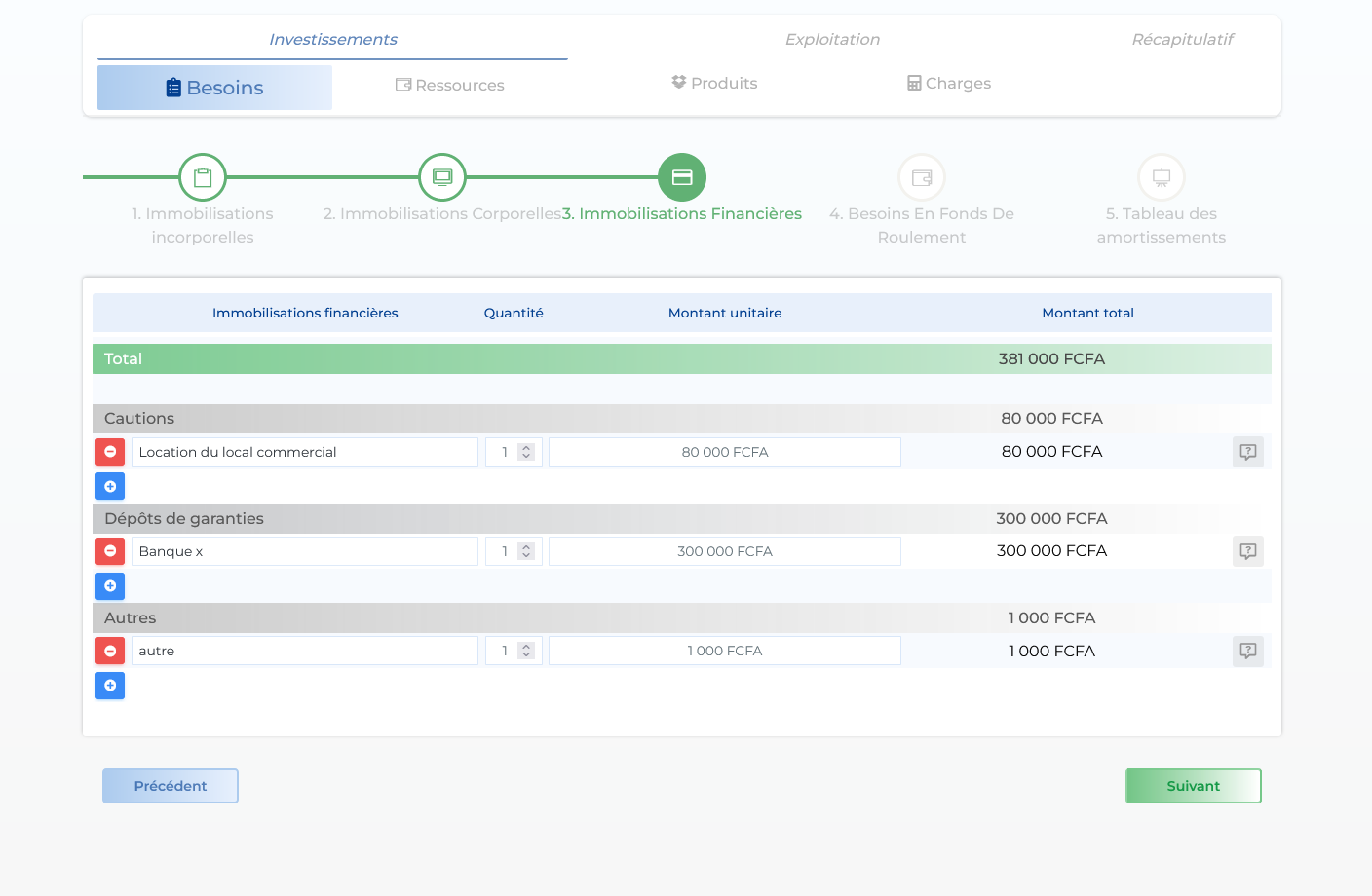
Task: Edit the 300 000 FCFA unit amount field
Action: pos(724,551)
